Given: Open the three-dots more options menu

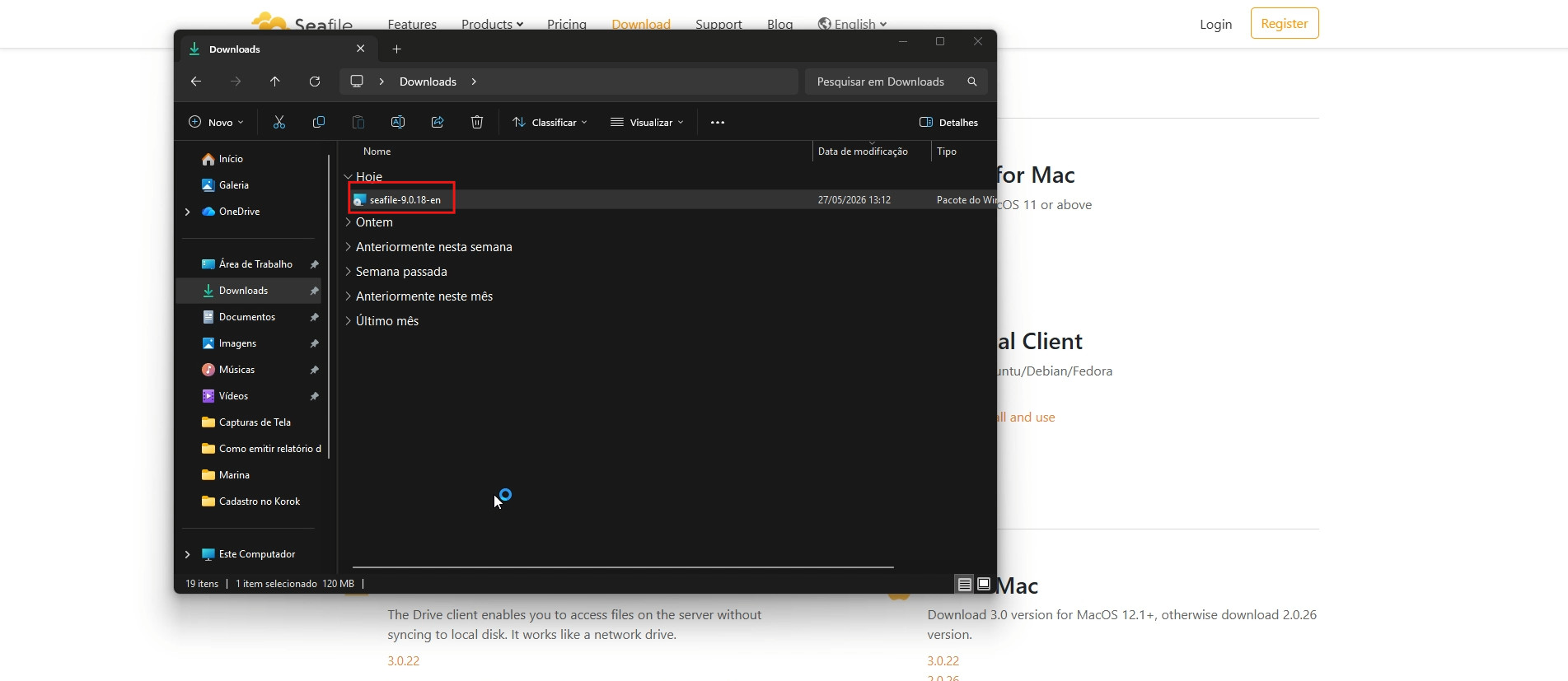Looking at the screenshot, I should click(x=718, y=122).
